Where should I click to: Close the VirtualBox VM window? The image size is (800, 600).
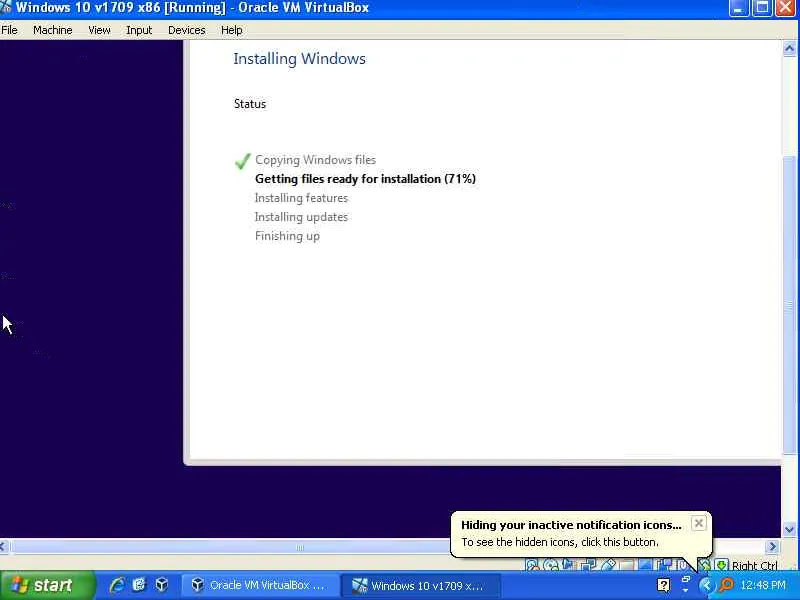[786, 8]
